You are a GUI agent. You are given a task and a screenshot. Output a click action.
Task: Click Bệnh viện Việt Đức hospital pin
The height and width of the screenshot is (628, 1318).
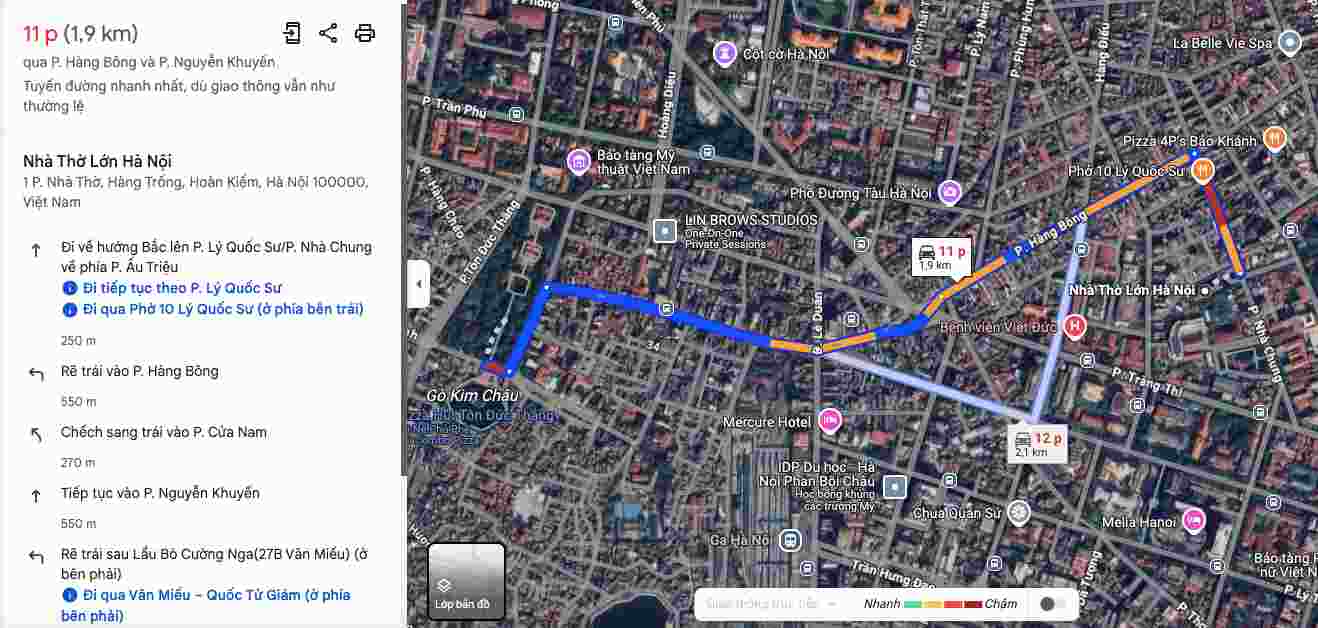(1075, 326)
